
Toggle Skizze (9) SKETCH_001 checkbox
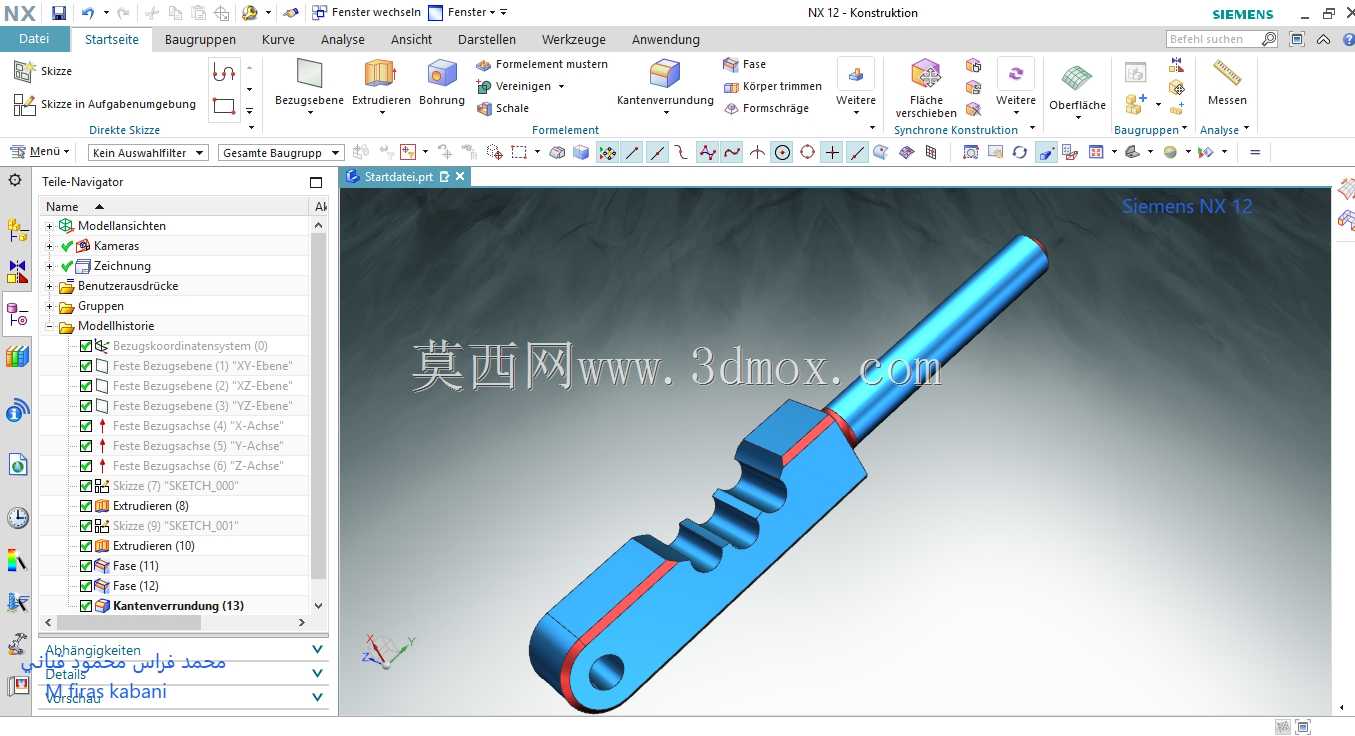[86, 526]
